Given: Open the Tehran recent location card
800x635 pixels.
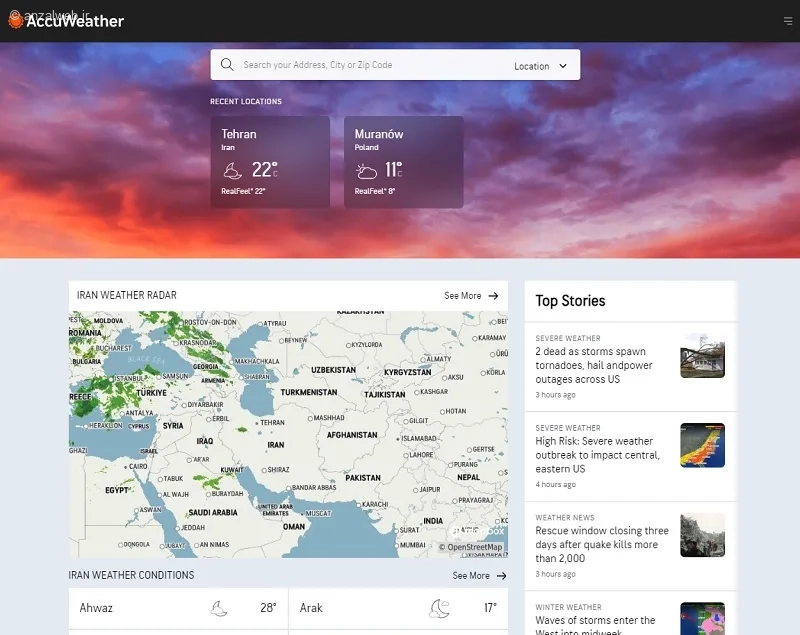Looking at the screenshot, I should point(270,162).
